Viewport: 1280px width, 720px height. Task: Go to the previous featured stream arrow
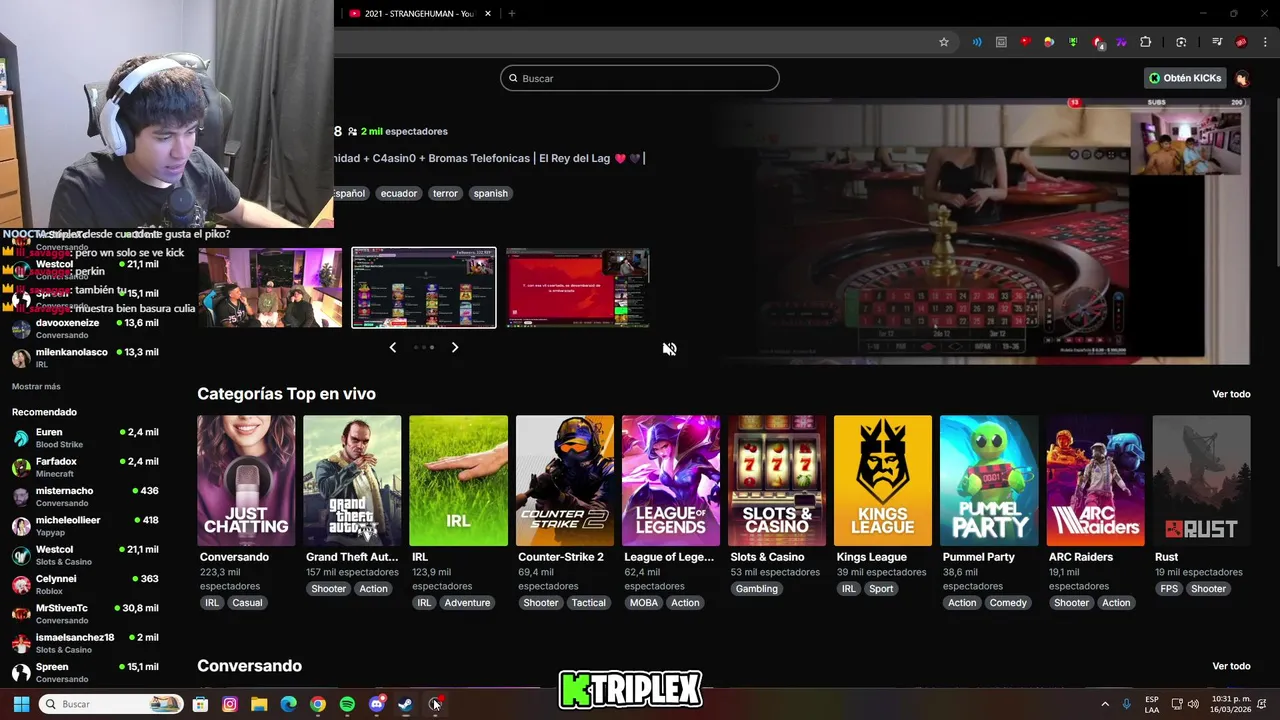pos(392,347)
